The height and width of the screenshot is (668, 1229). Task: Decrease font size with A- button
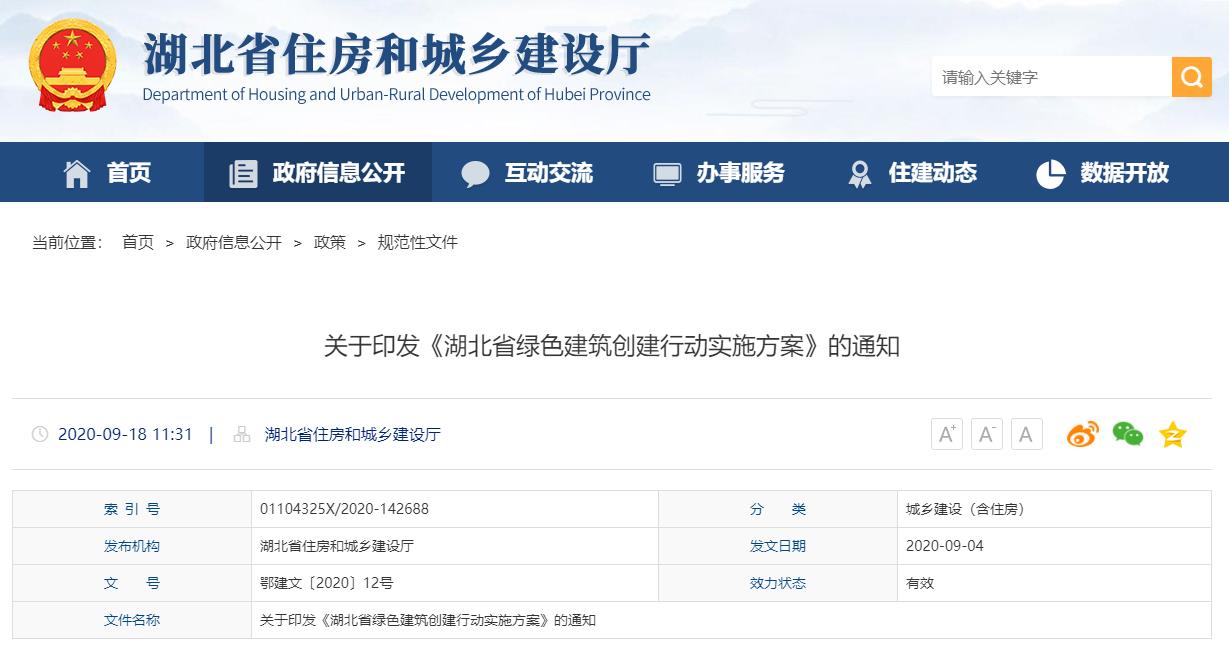coord(986,434)
